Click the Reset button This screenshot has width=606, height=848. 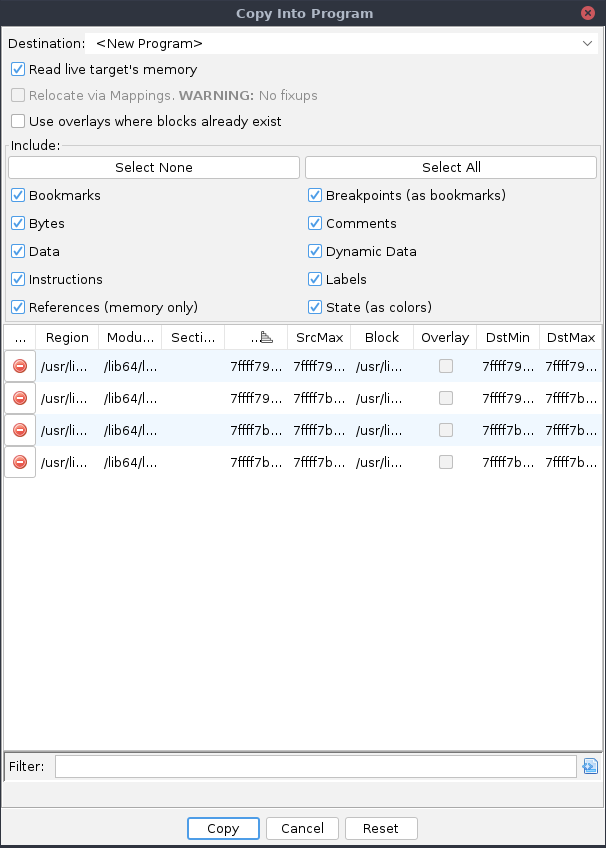[x=380, y=828]
